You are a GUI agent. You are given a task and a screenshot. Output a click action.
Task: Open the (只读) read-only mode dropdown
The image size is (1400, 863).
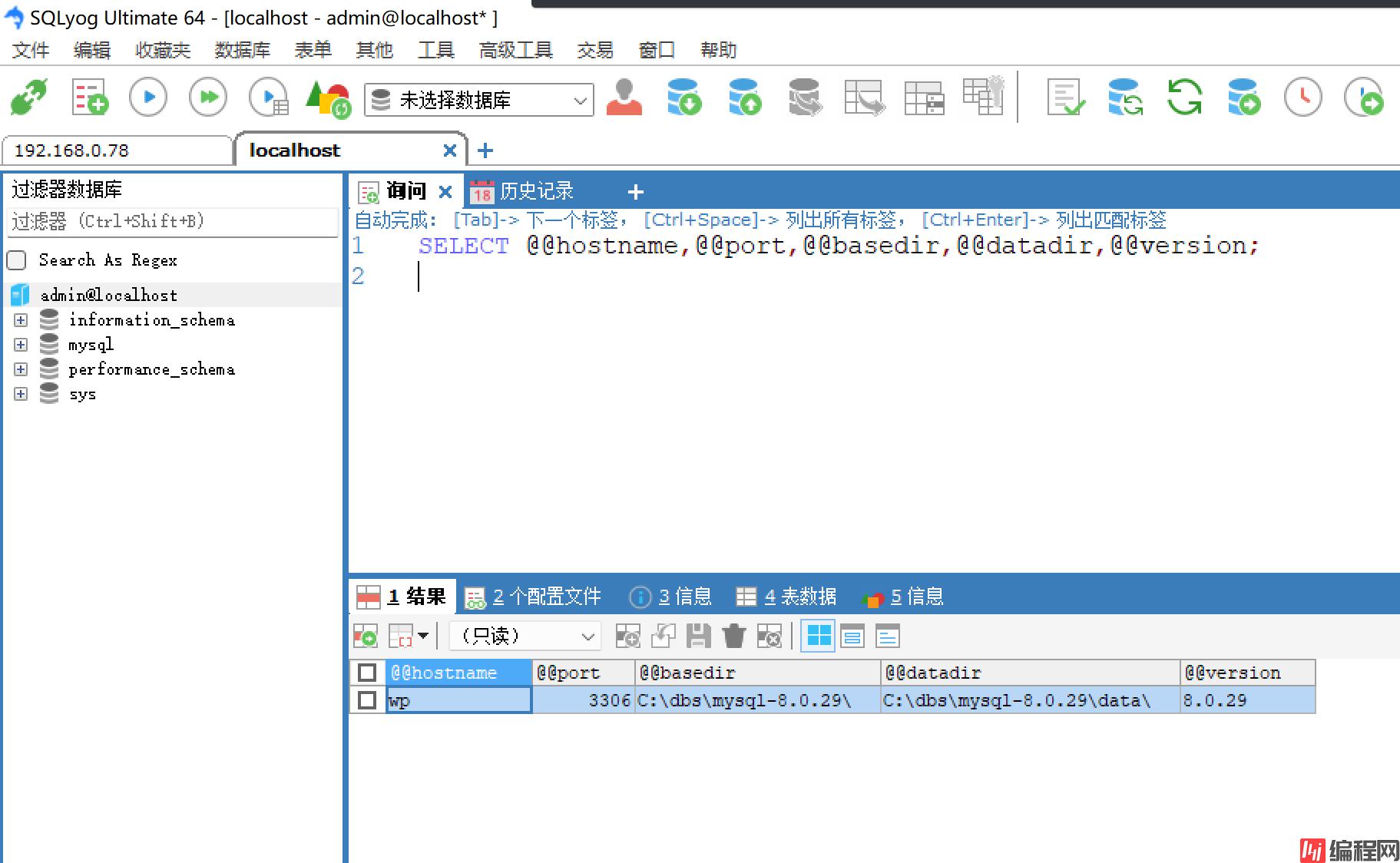[x=525, y=636]
